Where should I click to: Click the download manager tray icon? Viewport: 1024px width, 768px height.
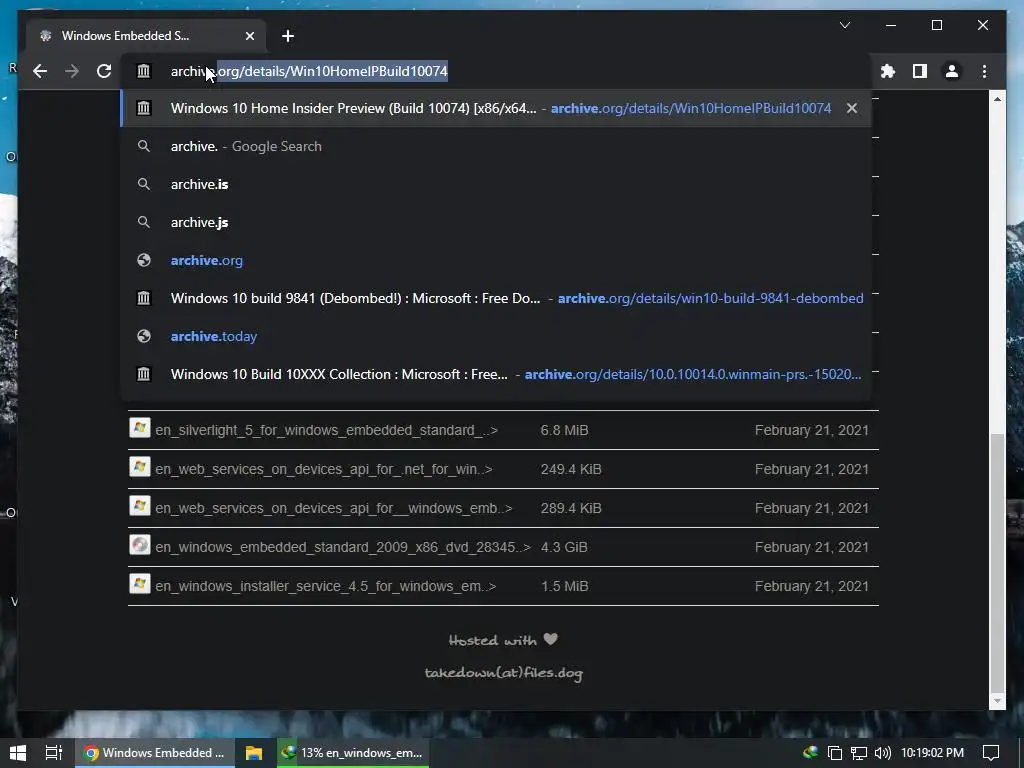(810, 753)
